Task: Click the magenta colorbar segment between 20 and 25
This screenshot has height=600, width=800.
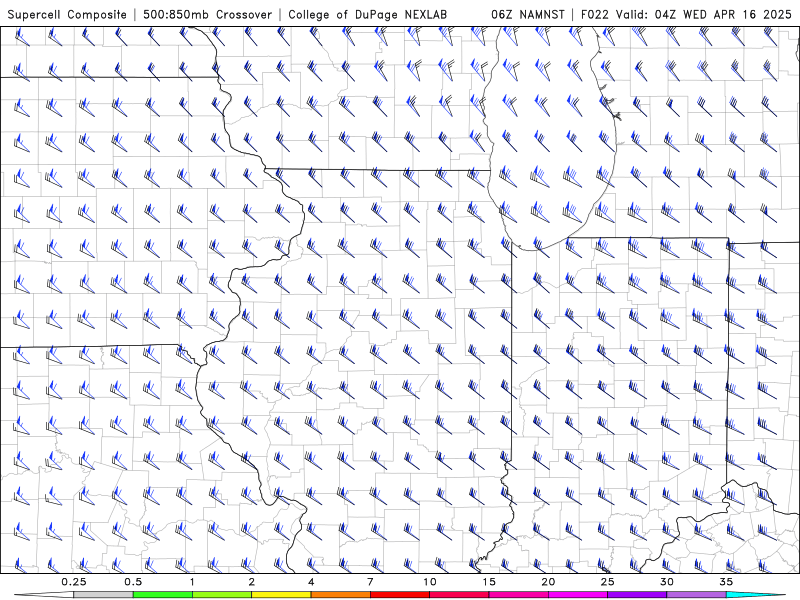Action: tap(578, 595)
